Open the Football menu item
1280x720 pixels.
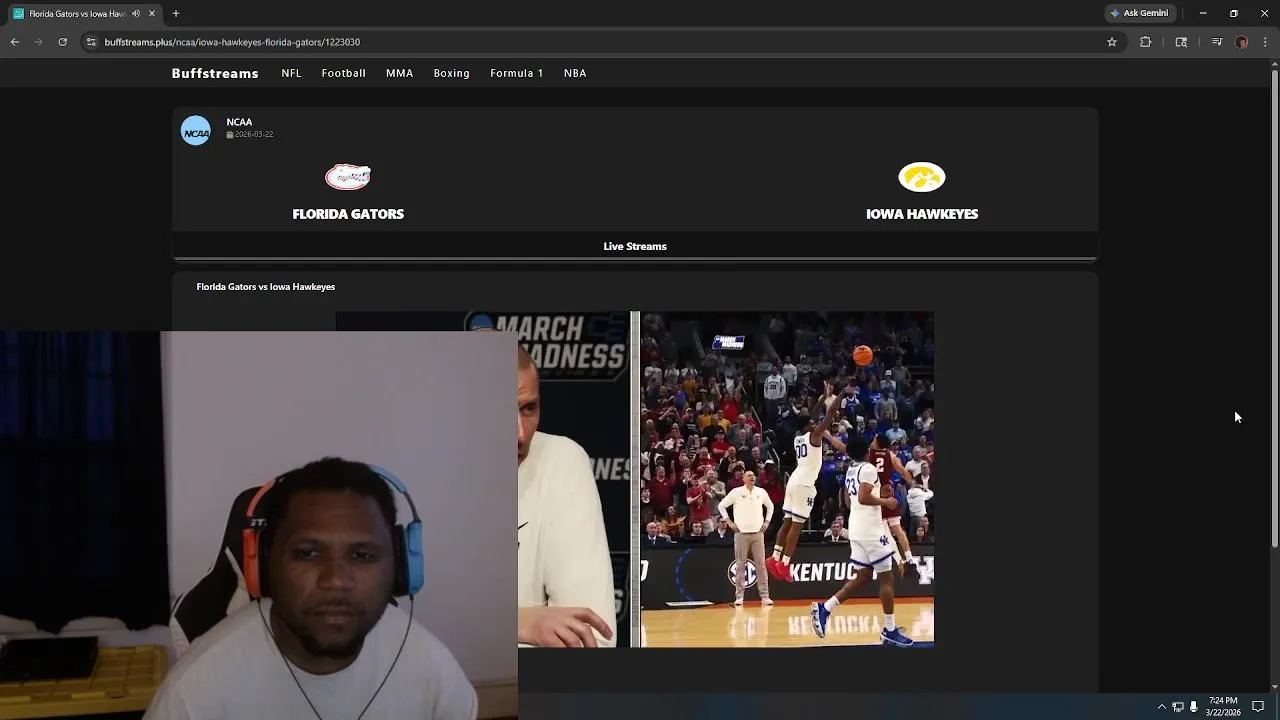tap(343, 73)
